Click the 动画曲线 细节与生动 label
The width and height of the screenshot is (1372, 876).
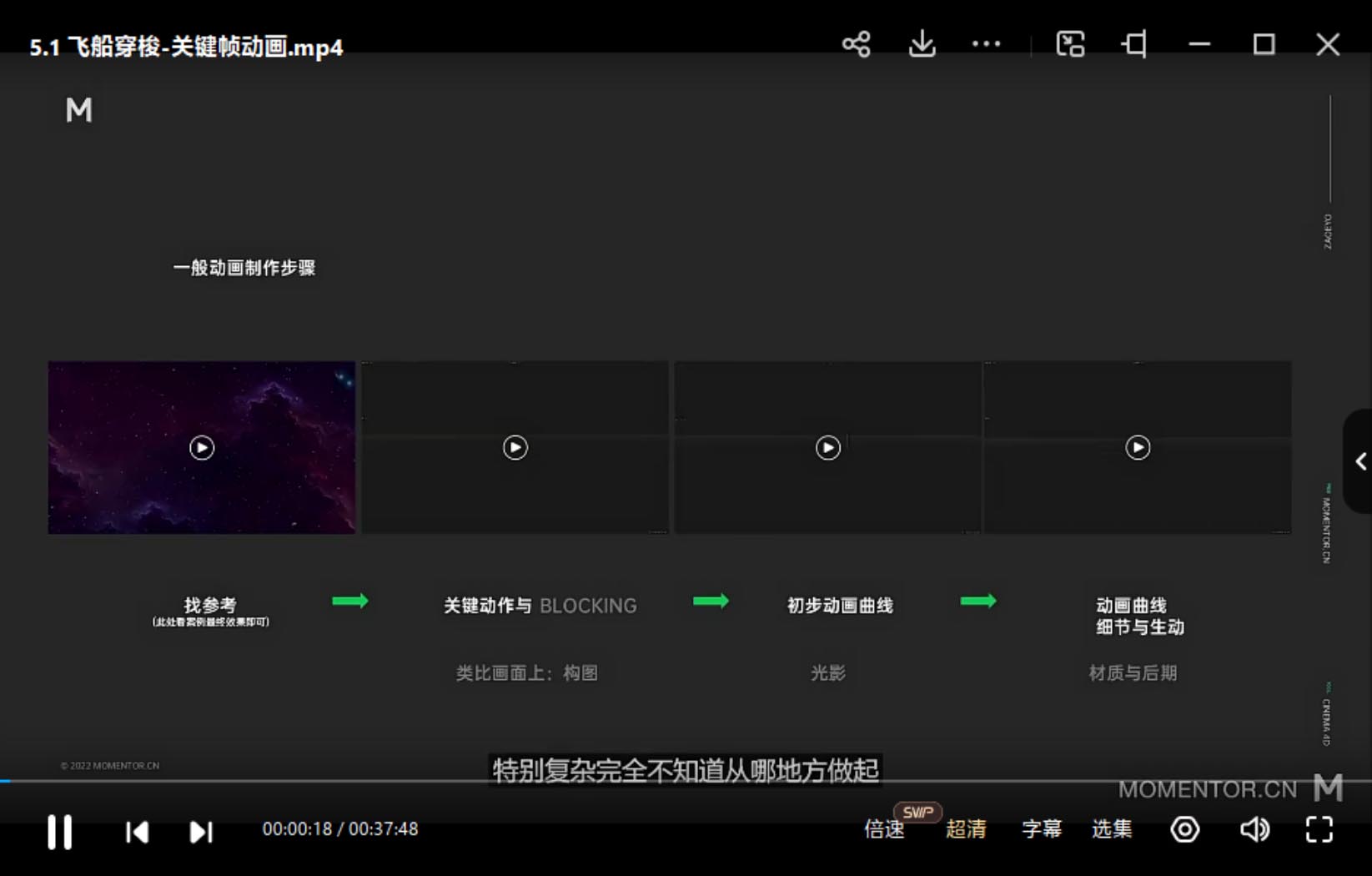click(x=1140, y=616)
